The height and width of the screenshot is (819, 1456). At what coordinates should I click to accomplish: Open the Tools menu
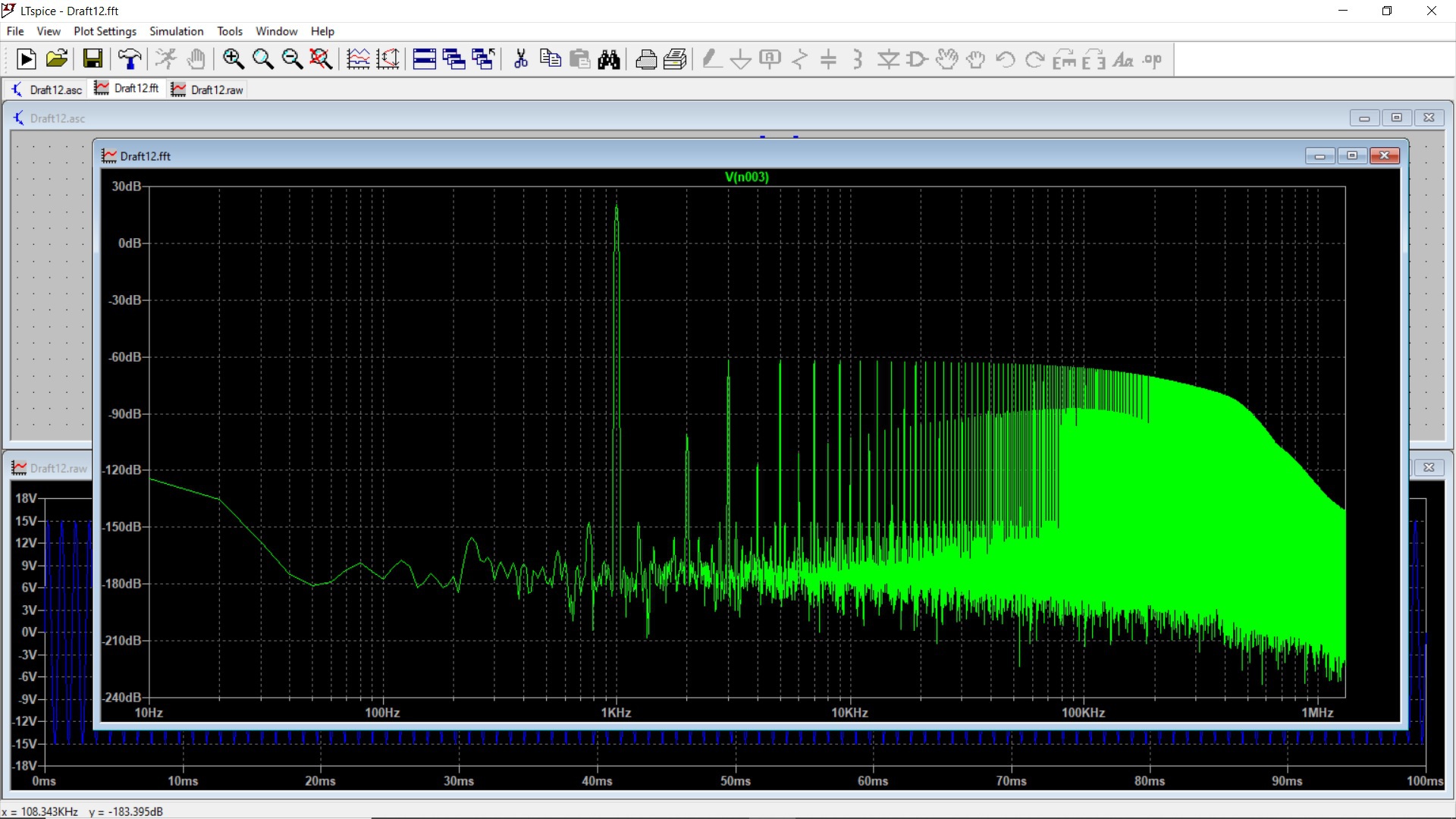click(x=230, y=31)
